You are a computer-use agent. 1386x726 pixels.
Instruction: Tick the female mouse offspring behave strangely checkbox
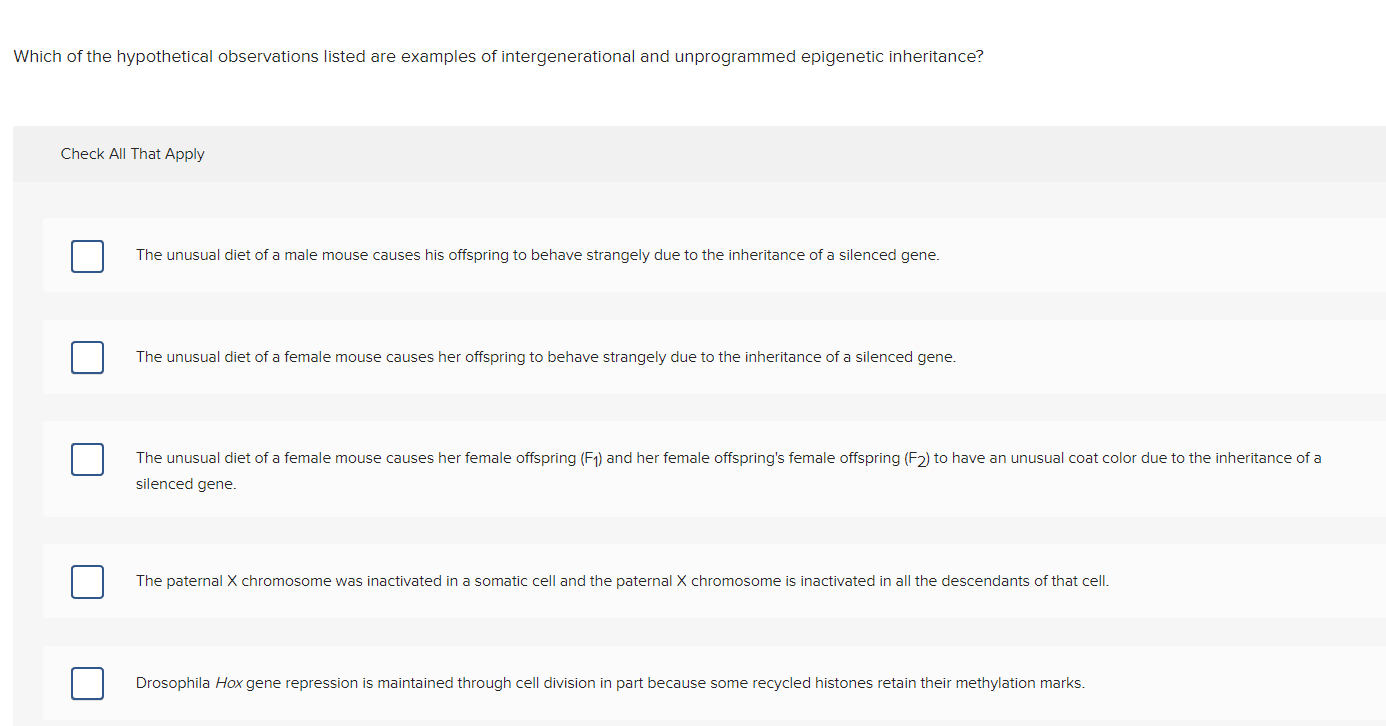pyautogui.click(x=87, y=357)
